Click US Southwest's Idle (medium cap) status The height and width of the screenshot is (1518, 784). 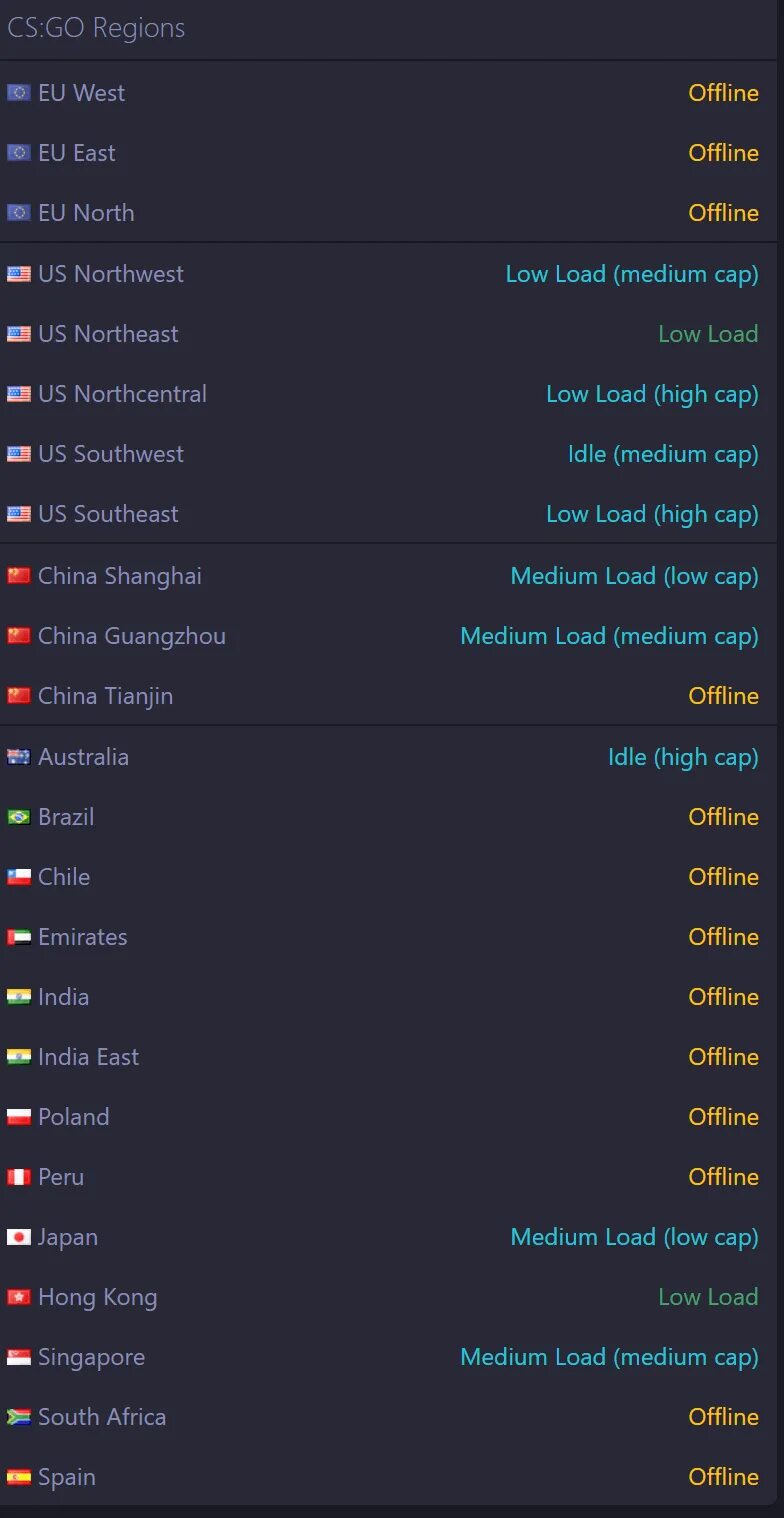663,455
